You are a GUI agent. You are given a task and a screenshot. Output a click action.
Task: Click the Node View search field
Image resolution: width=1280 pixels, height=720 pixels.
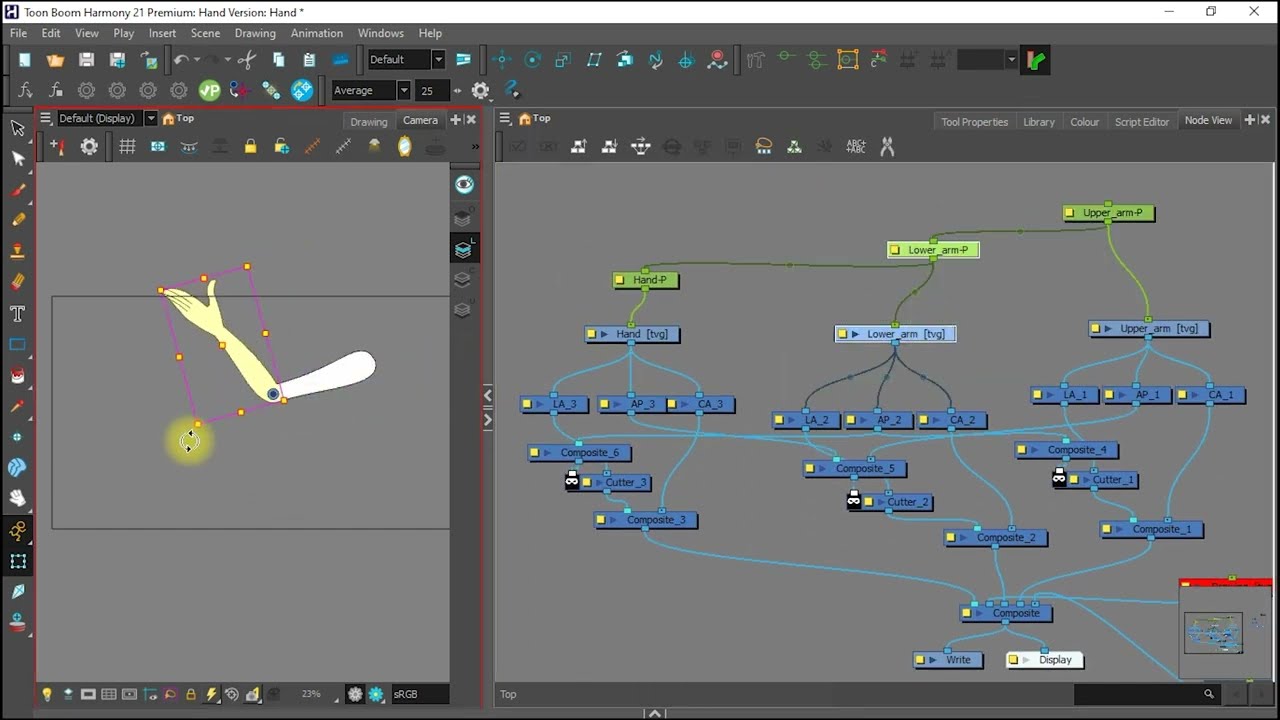point(1147,694)
